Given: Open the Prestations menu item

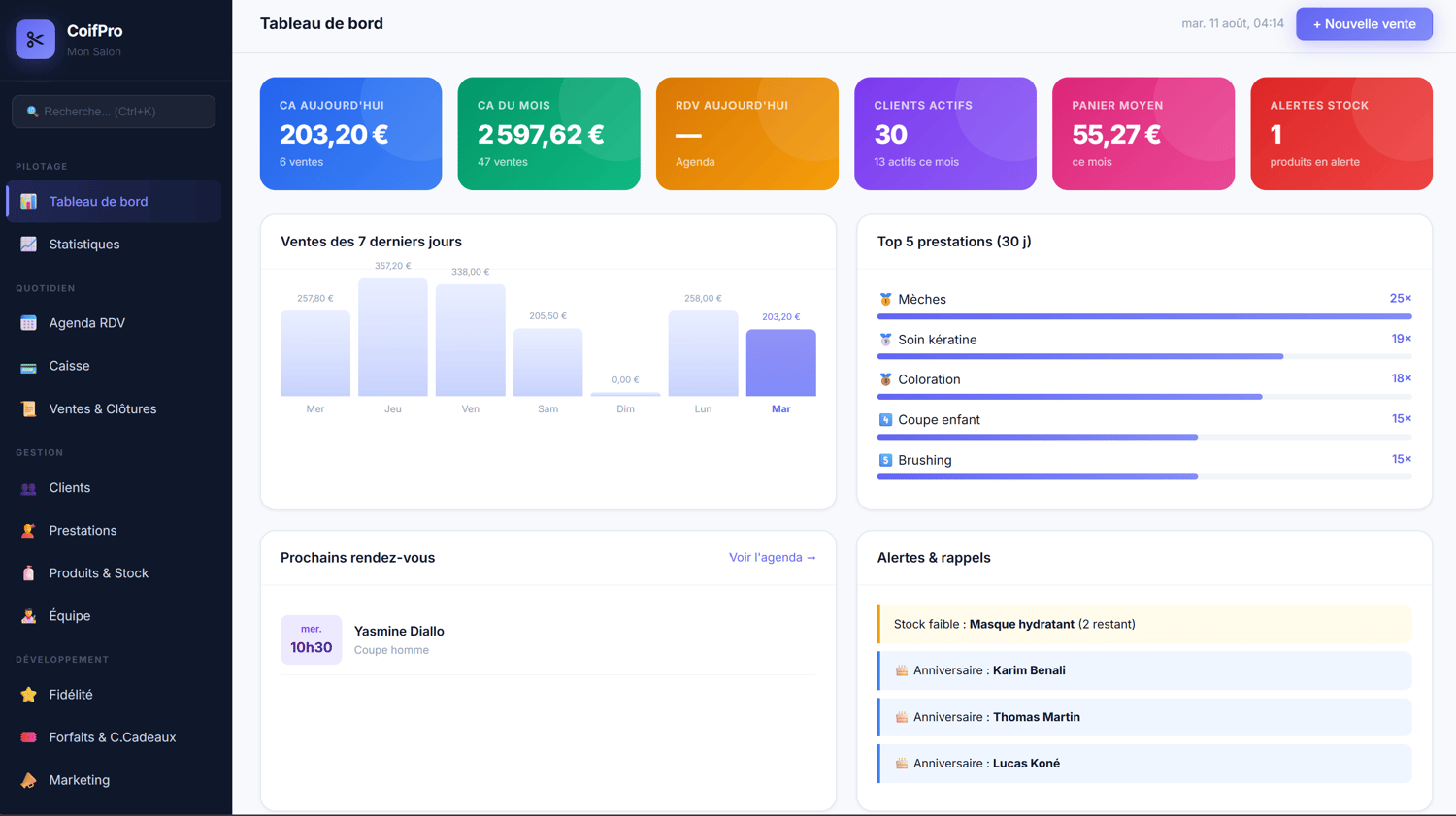Looking at the screenshot, I should (114, 531).
